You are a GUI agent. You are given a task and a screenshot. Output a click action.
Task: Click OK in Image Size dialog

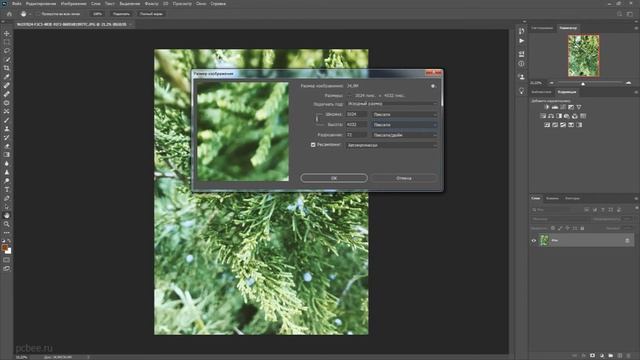[334, 178]
